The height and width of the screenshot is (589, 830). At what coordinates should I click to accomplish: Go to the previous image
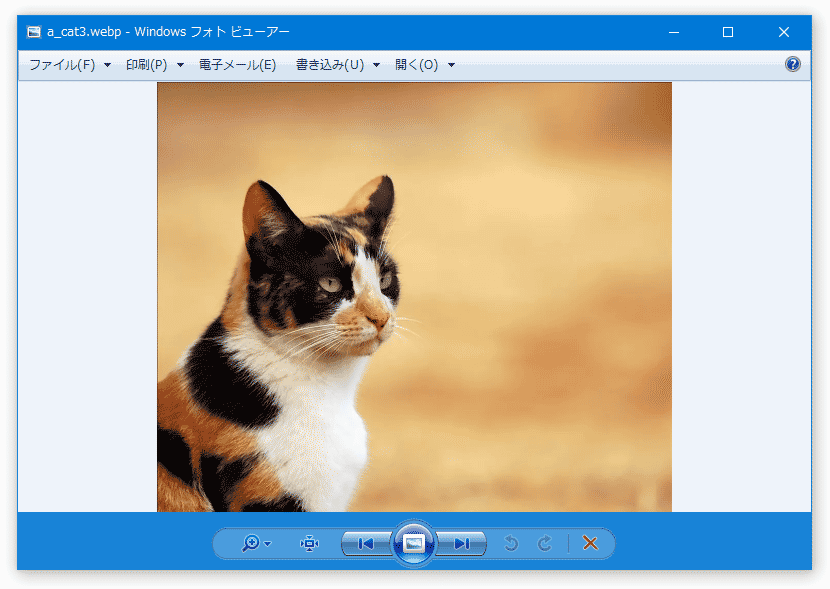(366, 543)
